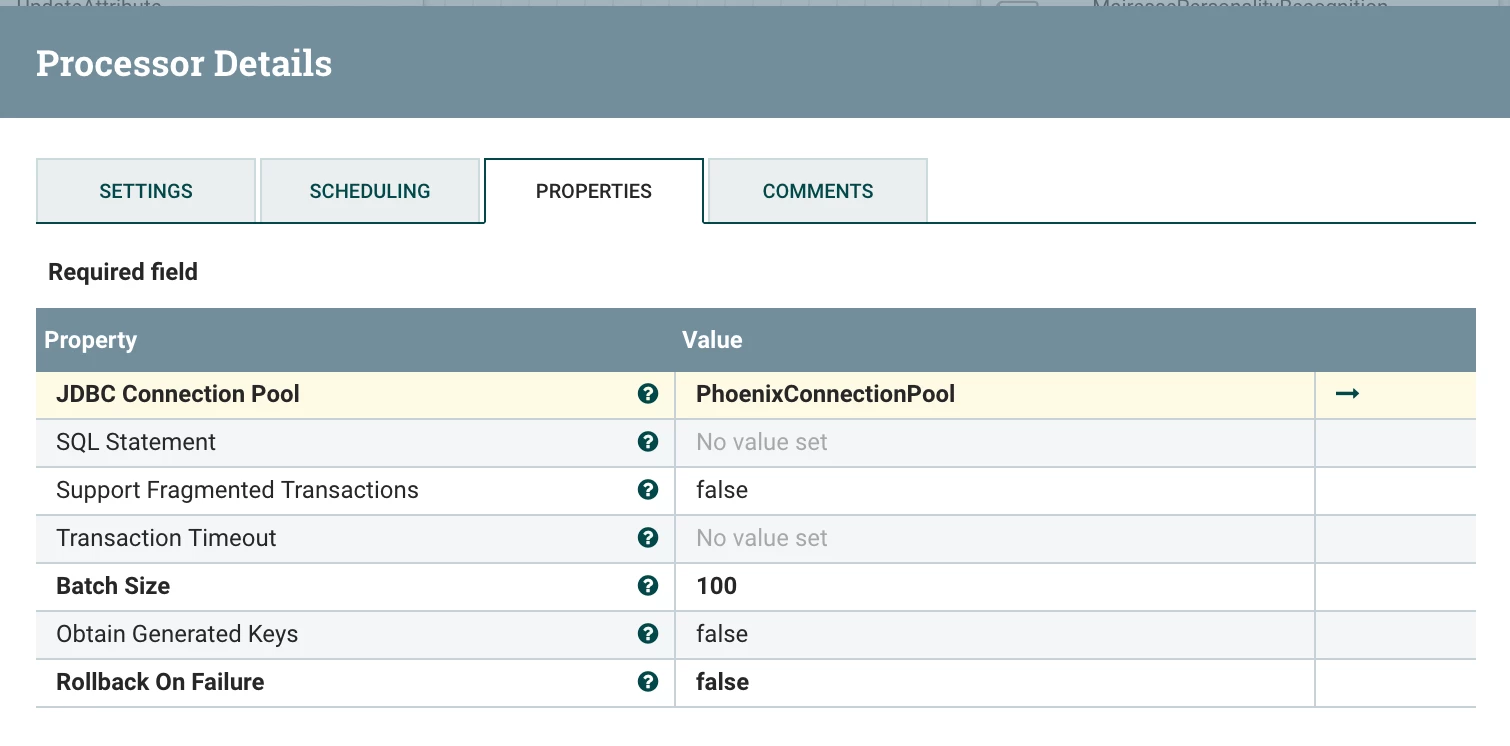Click the Transaction Timeout empty value

click(x=995, y=538)
